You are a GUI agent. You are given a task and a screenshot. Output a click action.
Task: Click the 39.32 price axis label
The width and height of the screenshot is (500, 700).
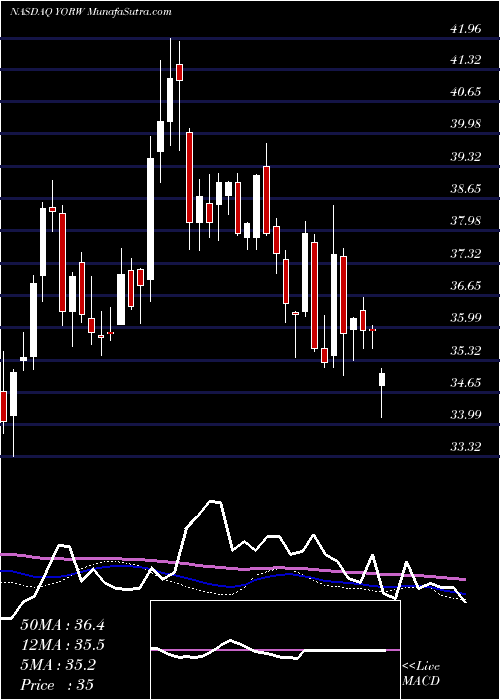click(x=466, y=156)
